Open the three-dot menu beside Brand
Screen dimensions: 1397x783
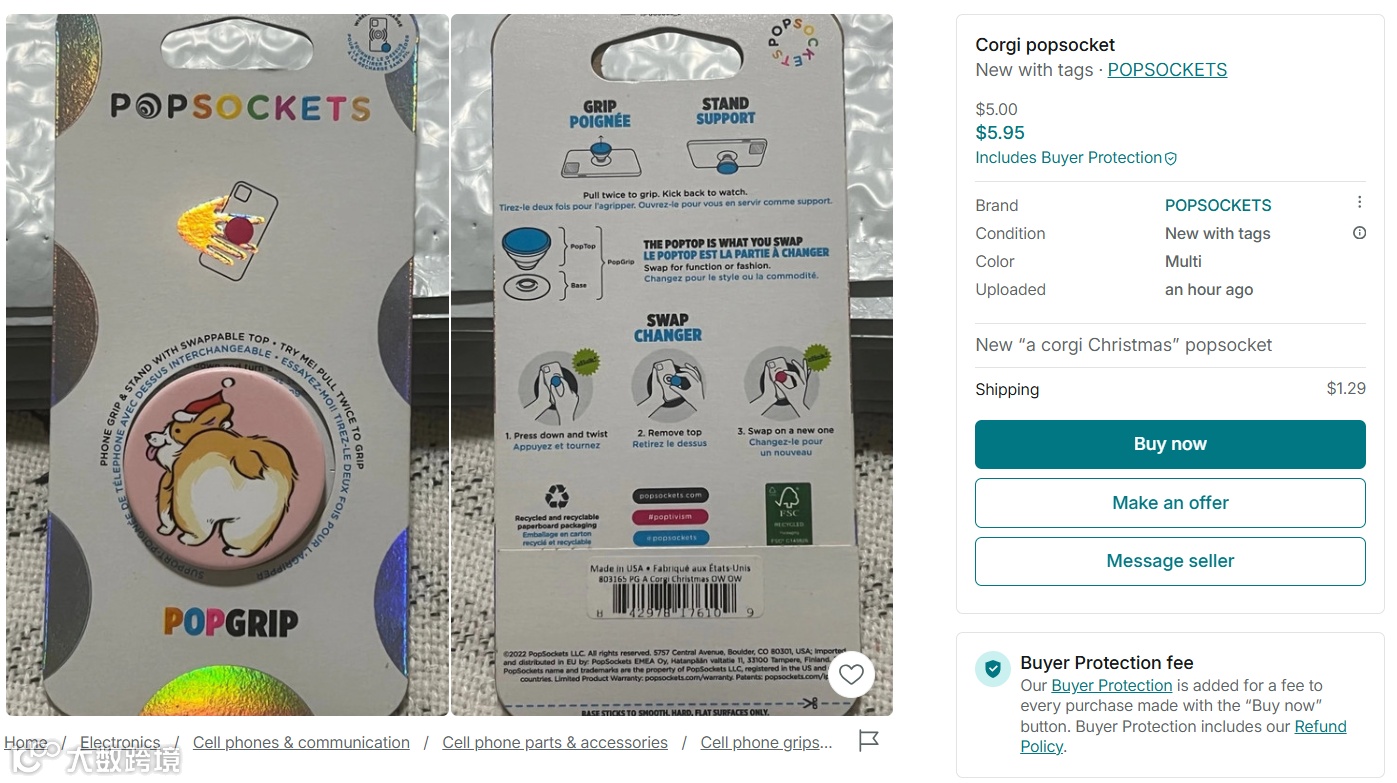1359,202
